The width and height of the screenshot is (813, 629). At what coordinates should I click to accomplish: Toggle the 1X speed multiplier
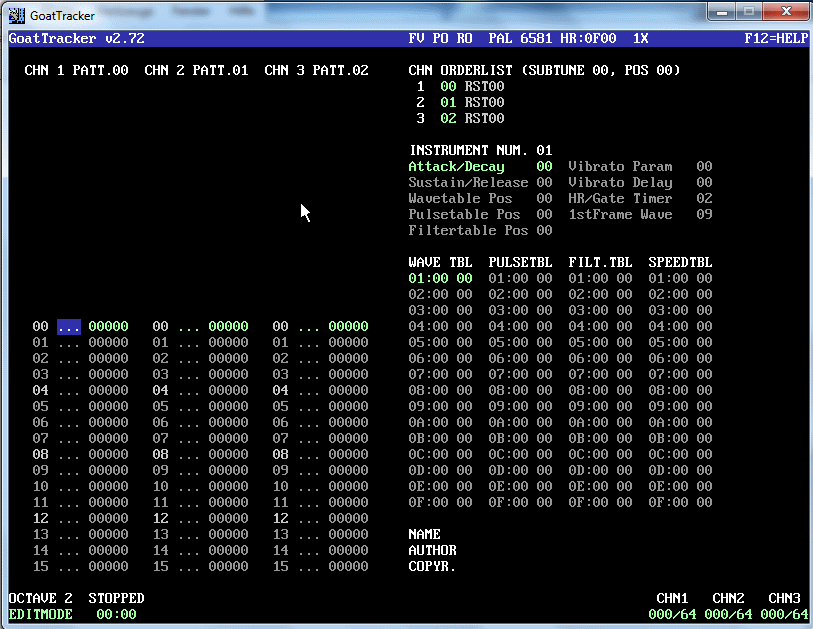click(x=640, y=39)
